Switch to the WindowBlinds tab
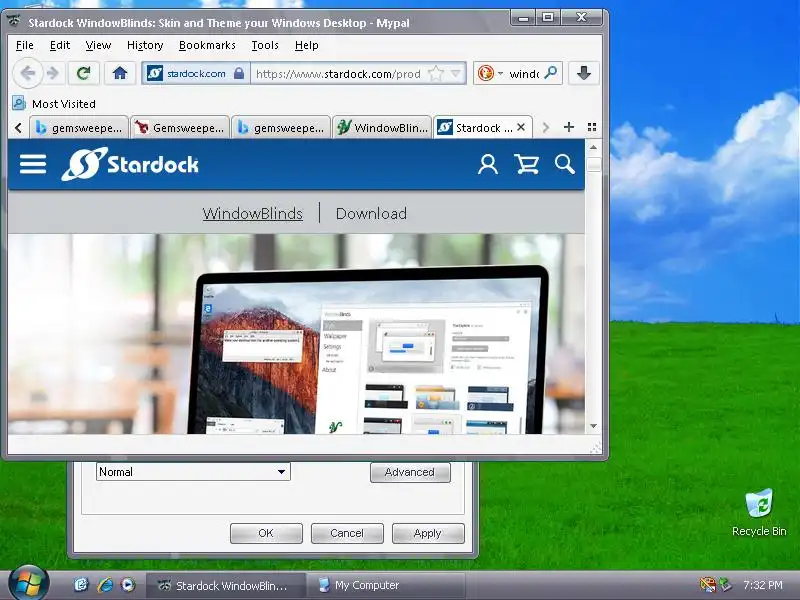The width and height of the screenshot is (800, 600). (x=382, y=128)
